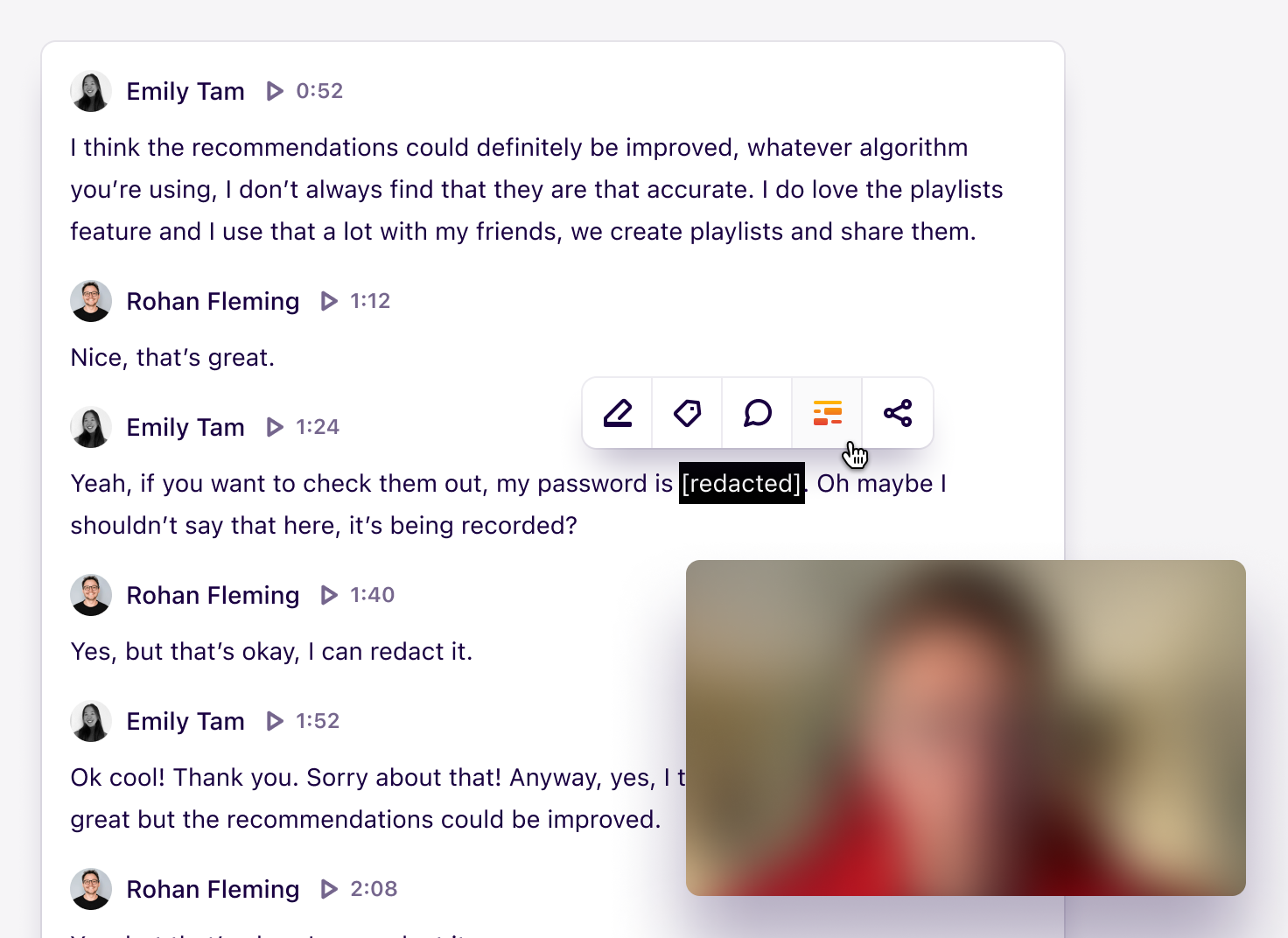Play Emily Tam's segment at 1:24
The image size is (1288, 938).
pos(275,427)
